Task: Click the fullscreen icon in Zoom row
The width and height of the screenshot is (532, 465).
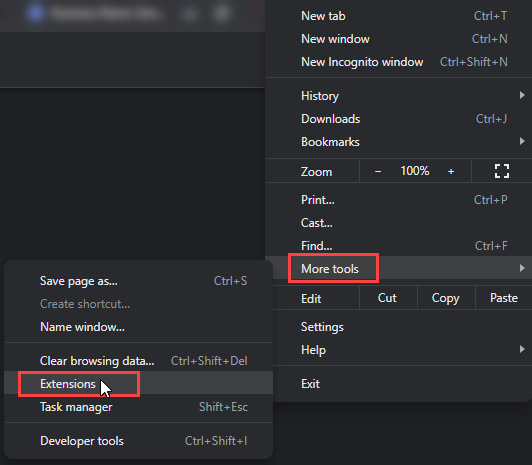Action: coord(501,171)
